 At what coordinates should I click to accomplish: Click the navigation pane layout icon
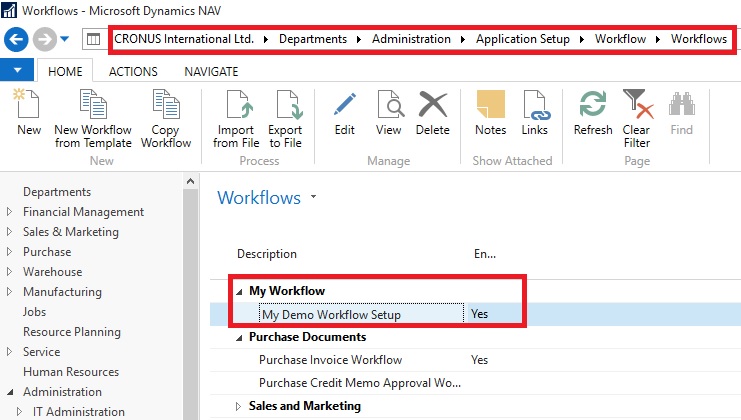pos(93,39)
